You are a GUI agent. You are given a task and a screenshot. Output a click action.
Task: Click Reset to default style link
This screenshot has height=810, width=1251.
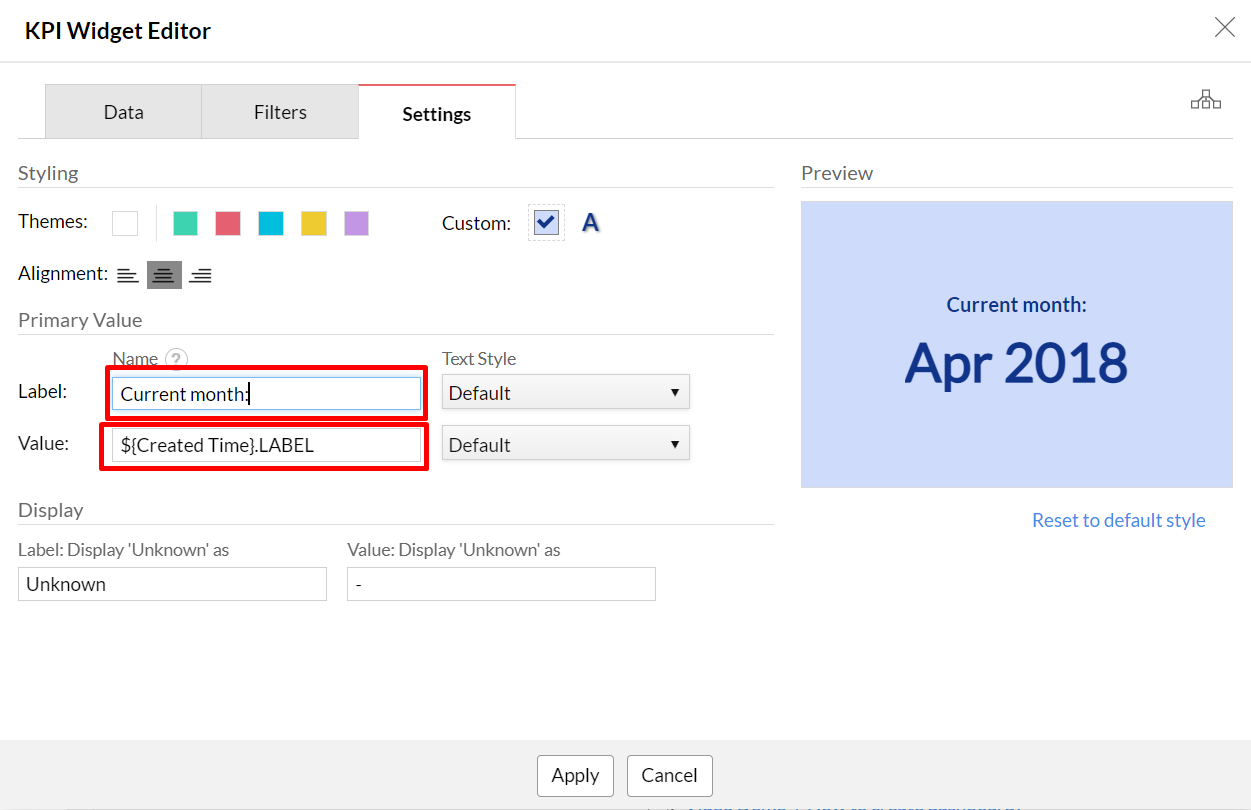1118,520
